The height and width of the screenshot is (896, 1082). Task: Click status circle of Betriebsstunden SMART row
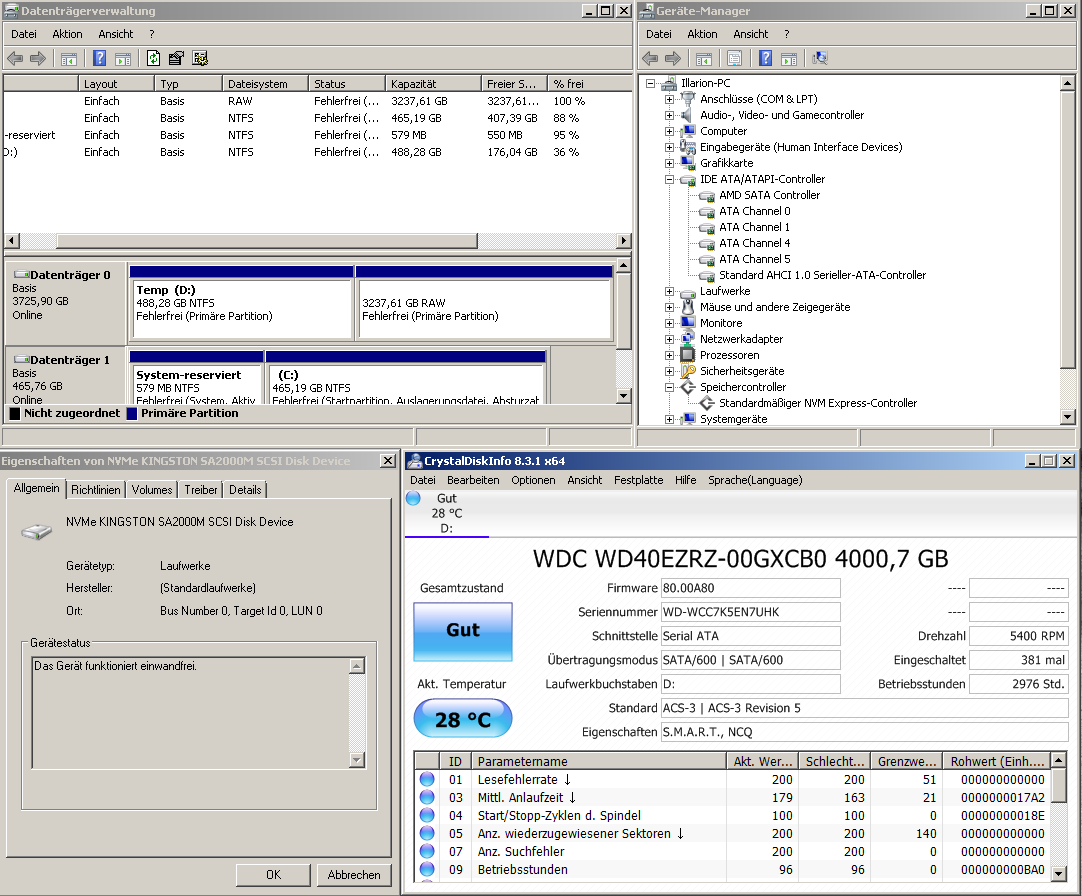[x=427, y=869]
